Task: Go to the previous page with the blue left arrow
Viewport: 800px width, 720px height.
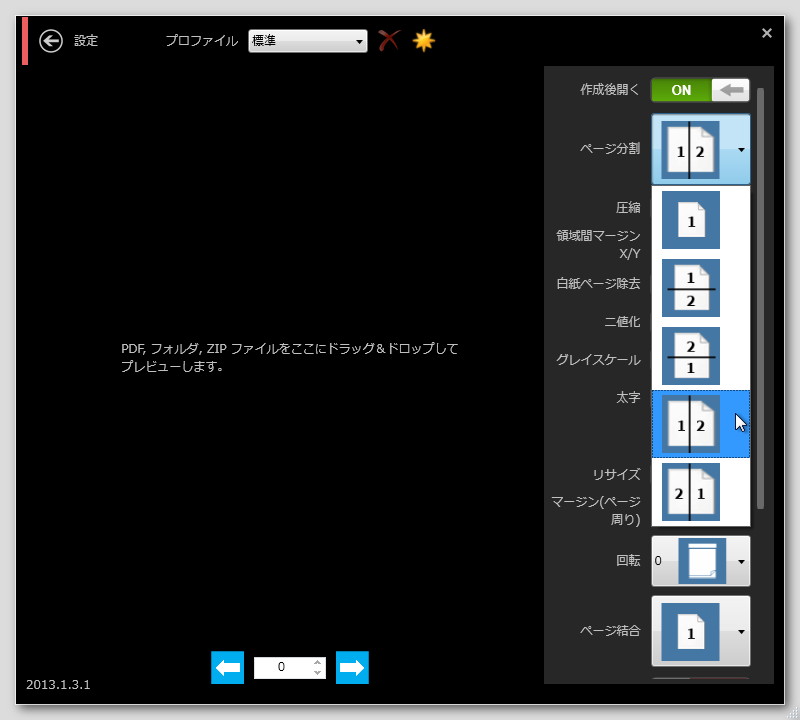Action: (x=227, y=667)
